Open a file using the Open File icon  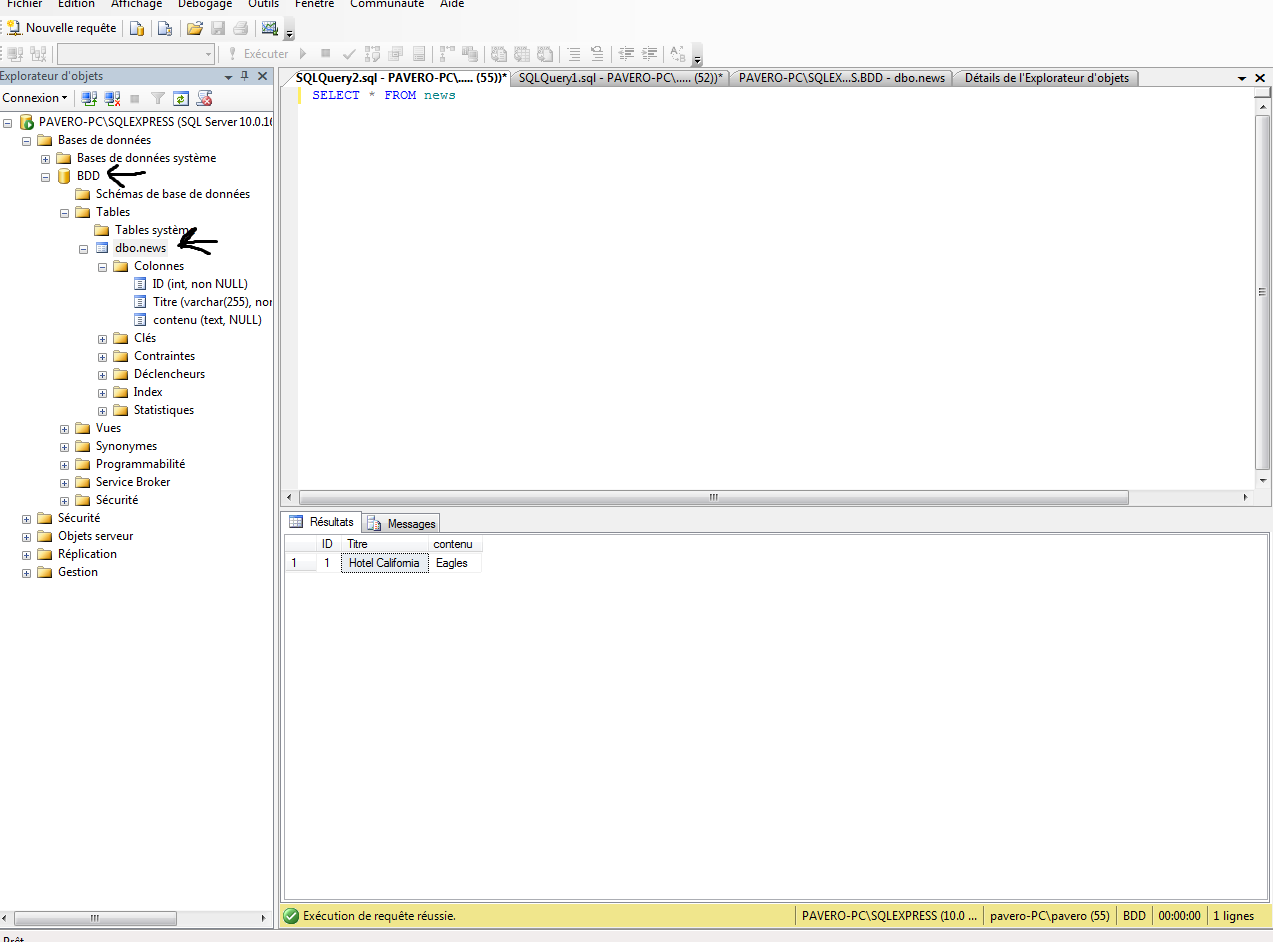(194, 27)
